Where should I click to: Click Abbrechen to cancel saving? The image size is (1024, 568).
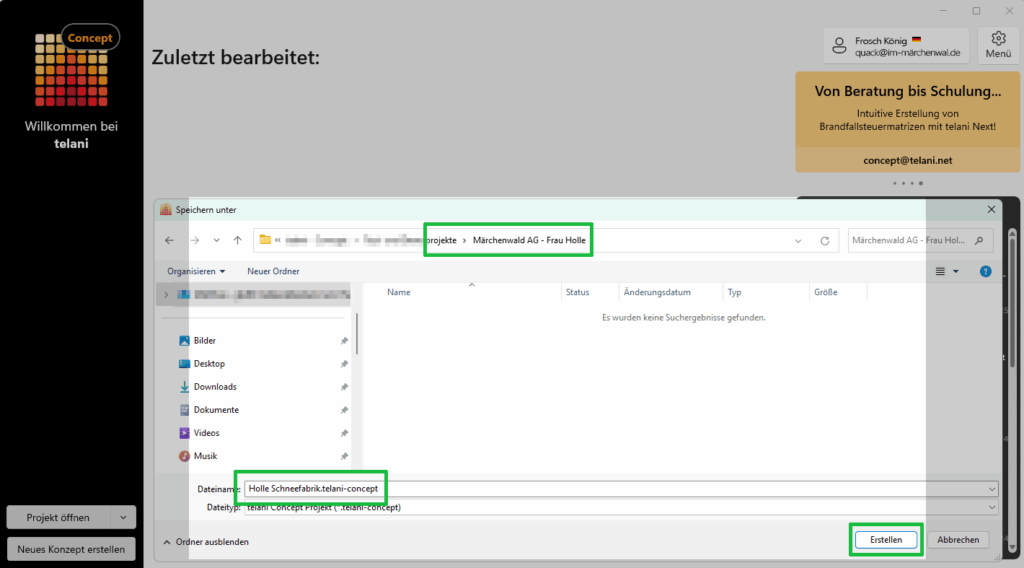pos(957,540)
